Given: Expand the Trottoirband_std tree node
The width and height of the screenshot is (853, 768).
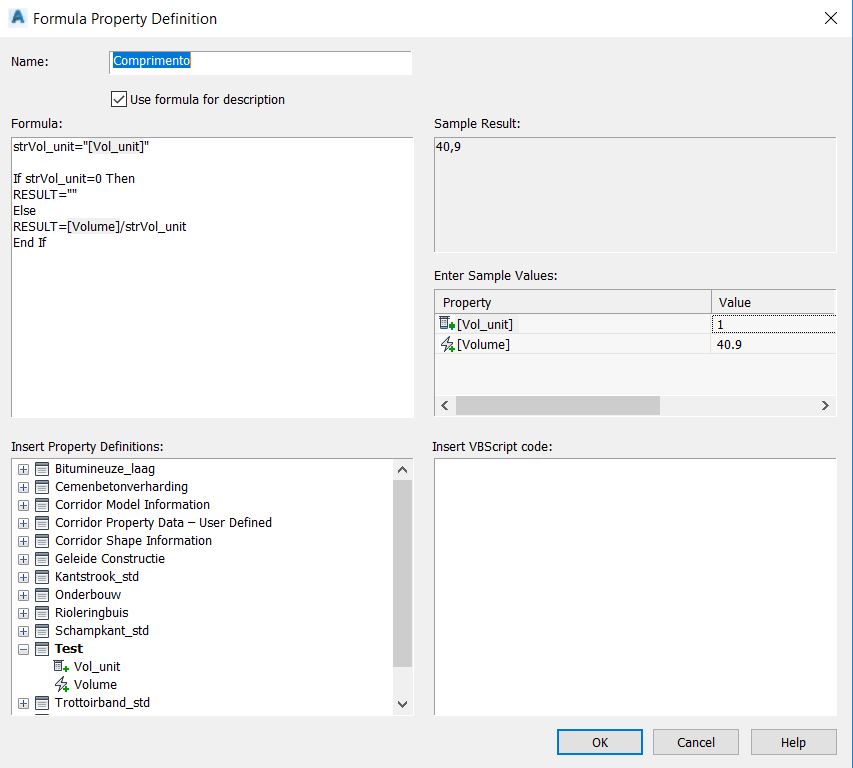Looking at the screenshot, I should (x=23, y=703).
